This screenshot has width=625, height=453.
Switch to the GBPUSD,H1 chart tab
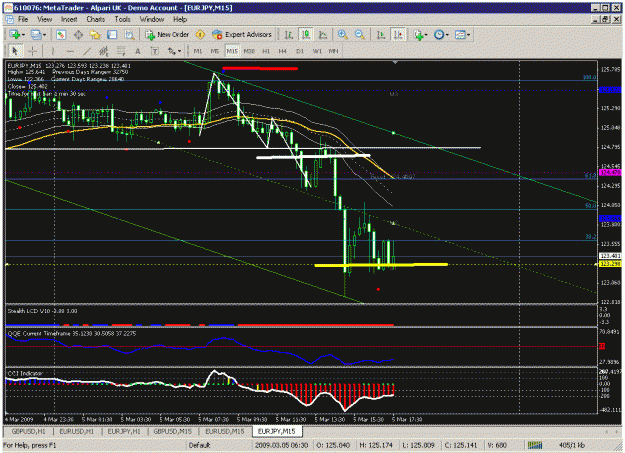[28, 431]
